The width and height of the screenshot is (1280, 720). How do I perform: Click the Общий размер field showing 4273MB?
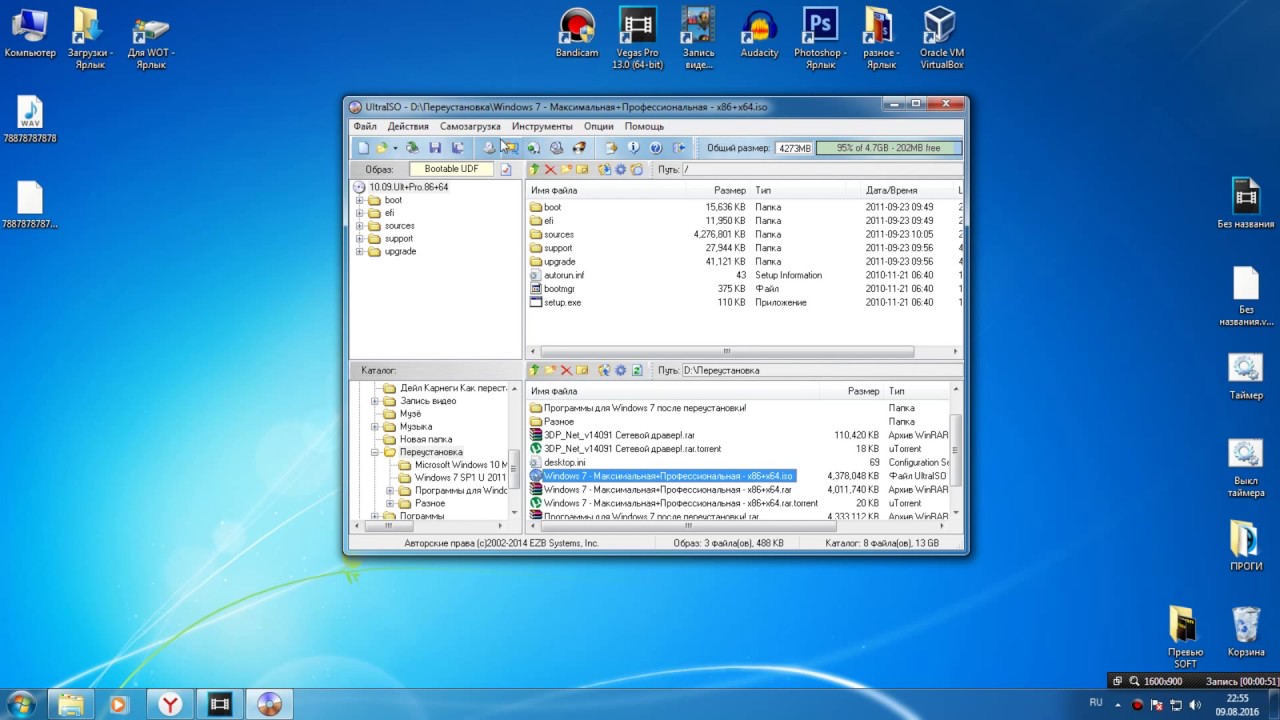click(794, 148)
